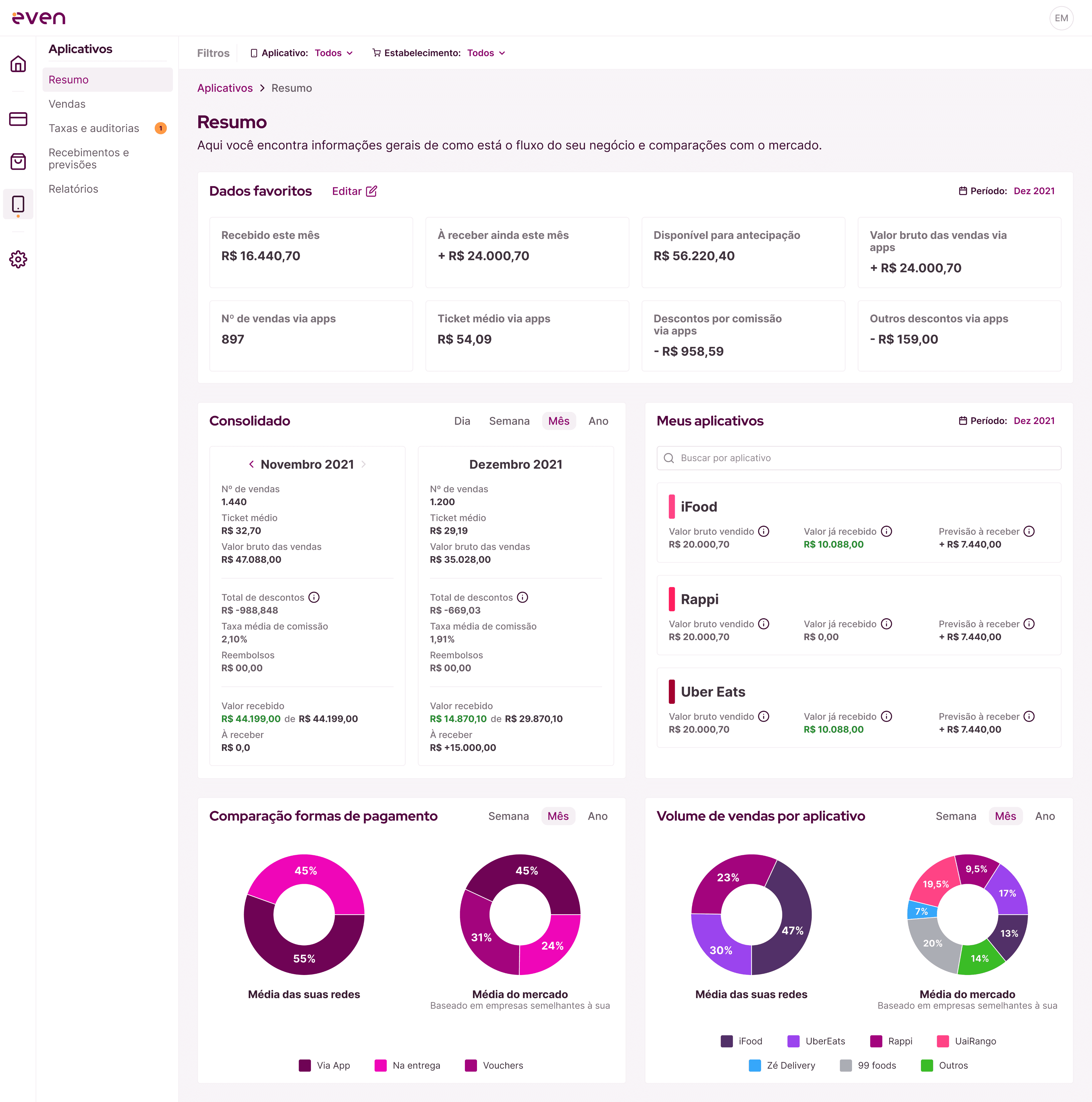The image size is (1092, 1102).
Task: Click the Buscar por aplicativo search field
Action: [858, 458]
